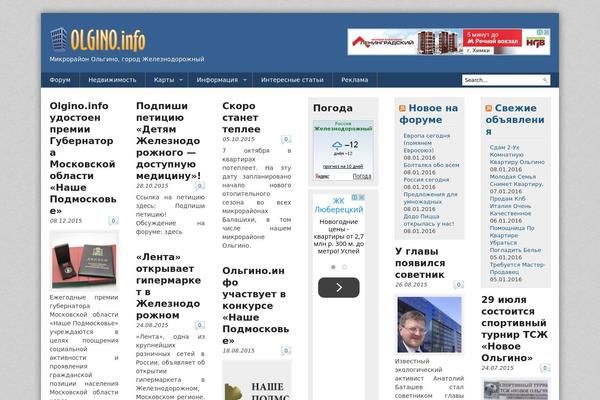Screen dimensions: 600x400
Task: Open the article about Лента гипермаркет
Action: tap(168, 286)
